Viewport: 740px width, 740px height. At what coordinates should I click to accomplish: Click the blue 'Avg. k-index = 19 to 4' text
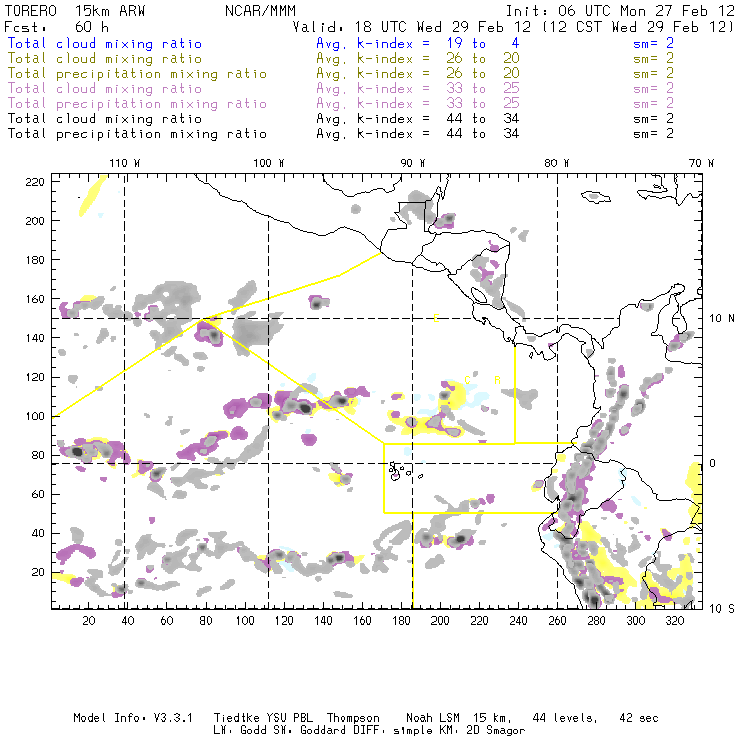click(418, 43)
